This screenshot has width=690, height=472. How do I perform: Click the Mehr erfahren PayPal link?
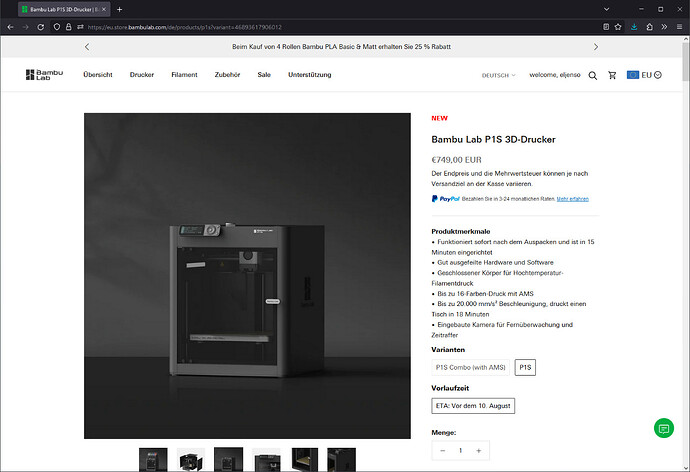tap(573, 199)
